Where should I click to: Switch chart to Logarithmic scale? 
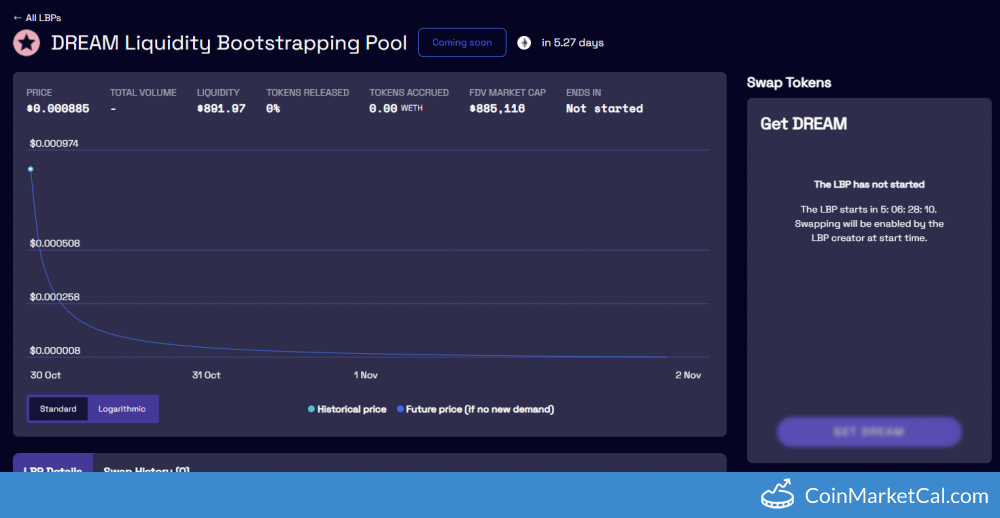pos(122,409)
